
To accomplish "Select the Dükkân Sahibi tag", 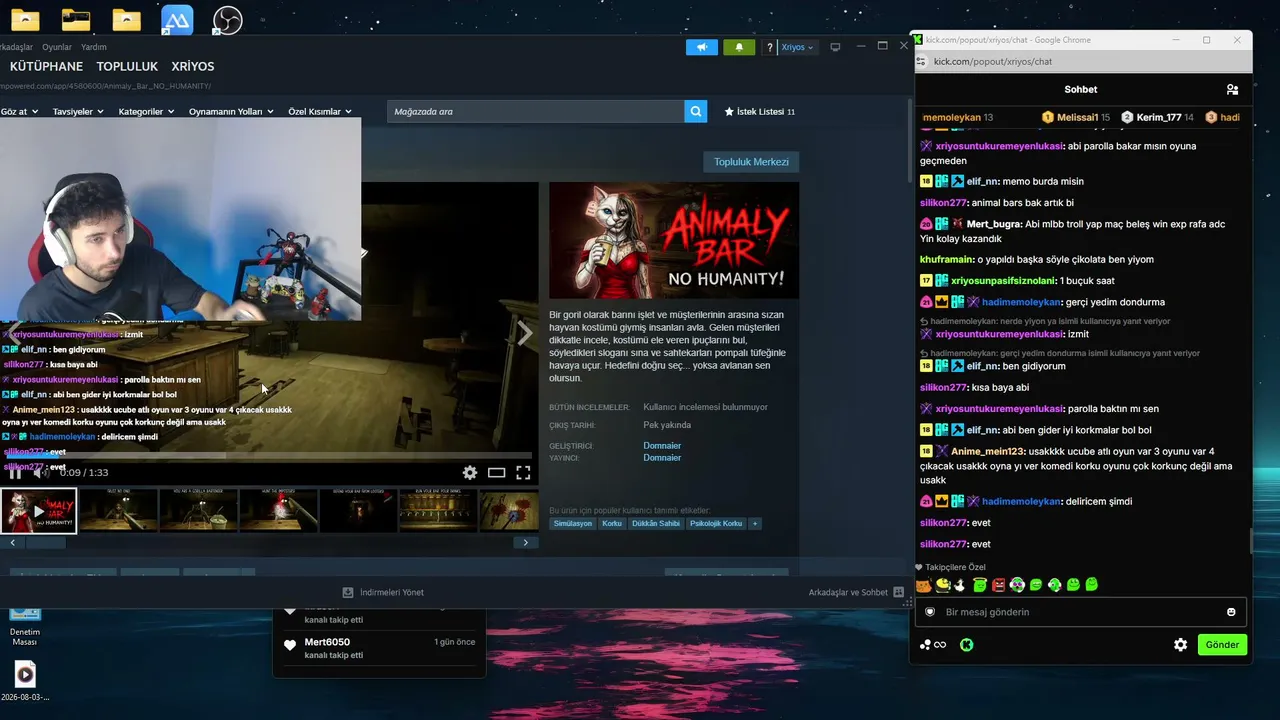I will [x=655, y=524].
